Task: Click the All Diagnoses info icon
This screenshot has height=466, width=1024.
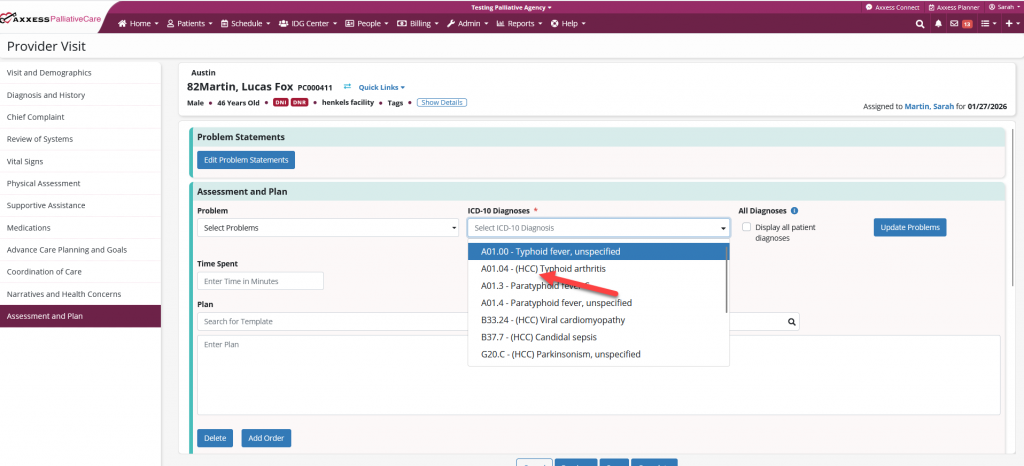Action: point(794,211)
